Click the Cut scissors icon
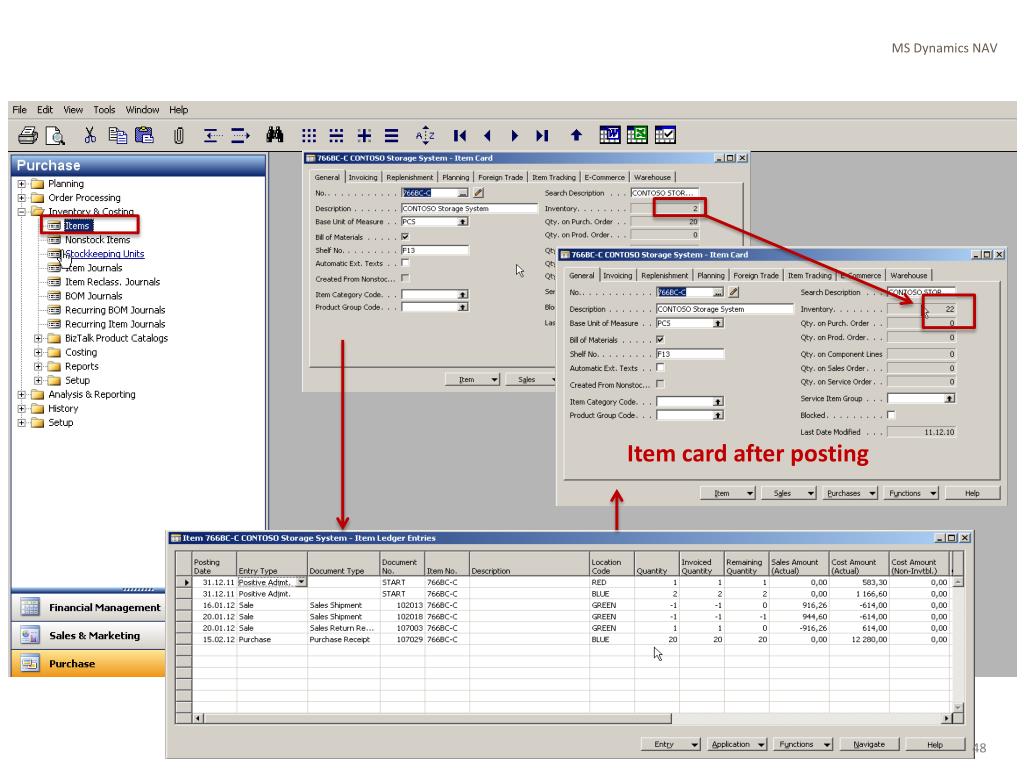Image resolution: width=1024 pixels, height=768 pixels. coord(89,135)
